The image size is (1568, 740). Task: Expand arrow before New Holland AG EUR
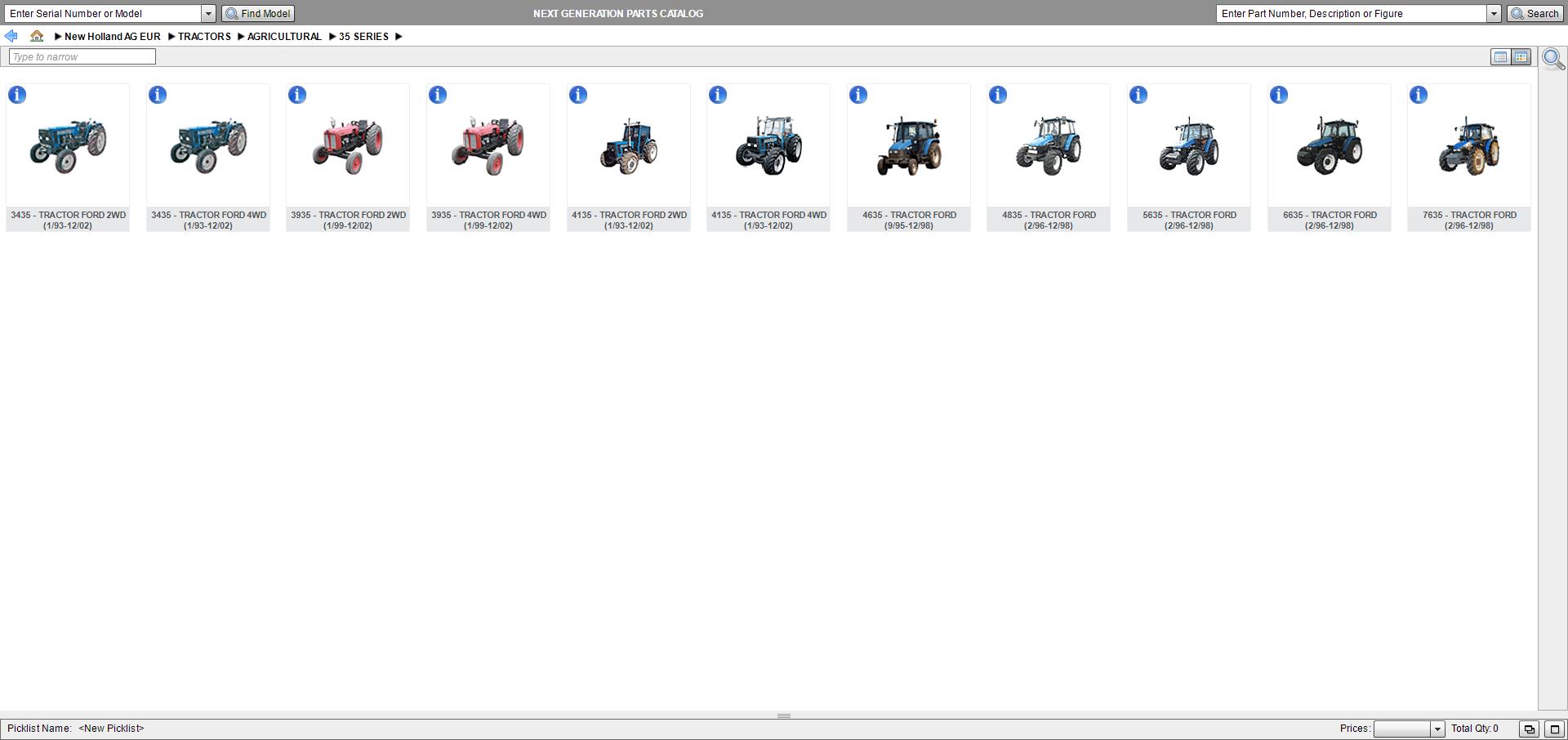[x=58, y=37]
